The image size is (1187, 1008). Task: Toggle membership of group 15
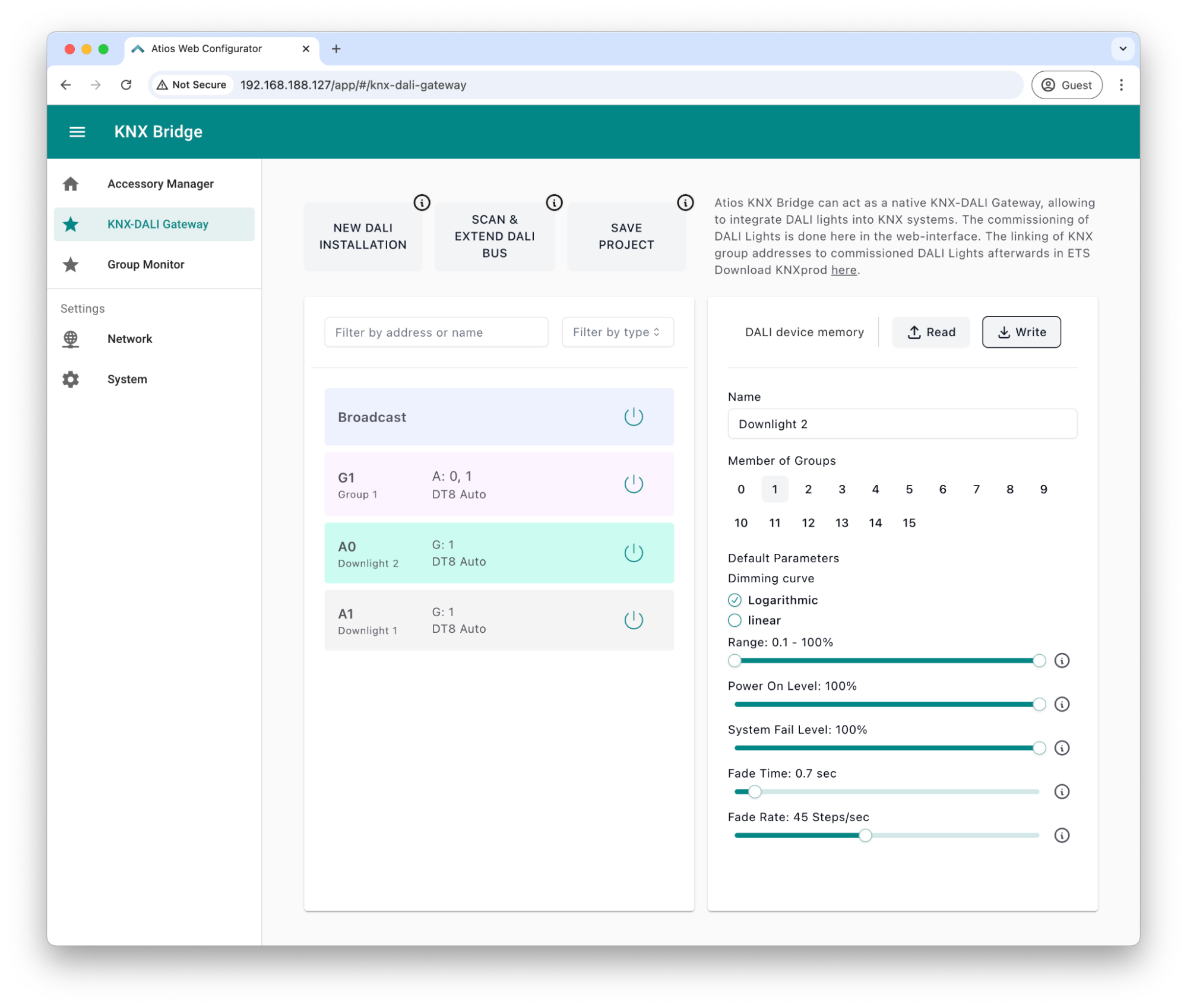(x=909, y=523)
